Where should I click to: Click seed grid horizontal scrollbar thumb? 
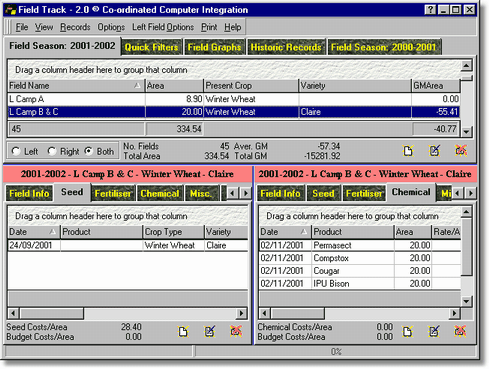tap(52, 313)
